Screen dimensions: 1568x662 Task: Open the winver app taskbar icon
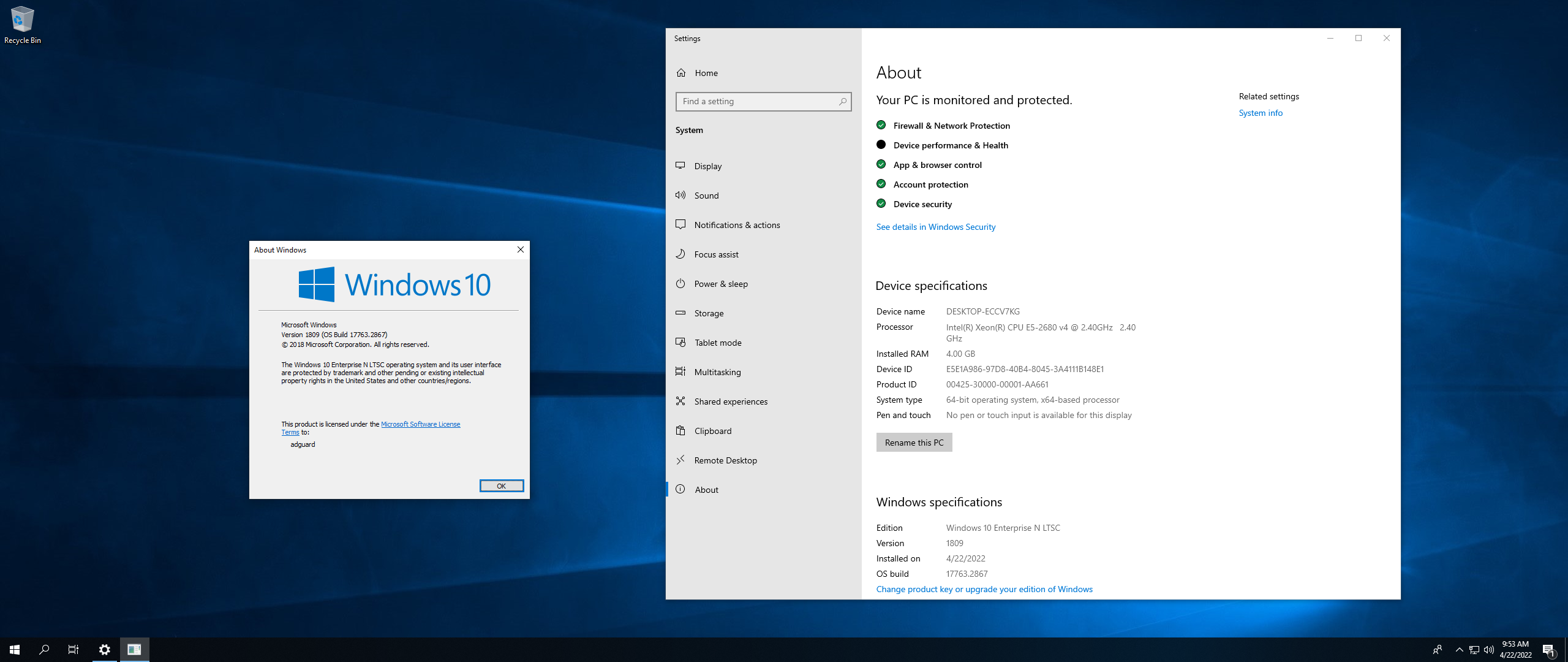(x=134, y=650)
